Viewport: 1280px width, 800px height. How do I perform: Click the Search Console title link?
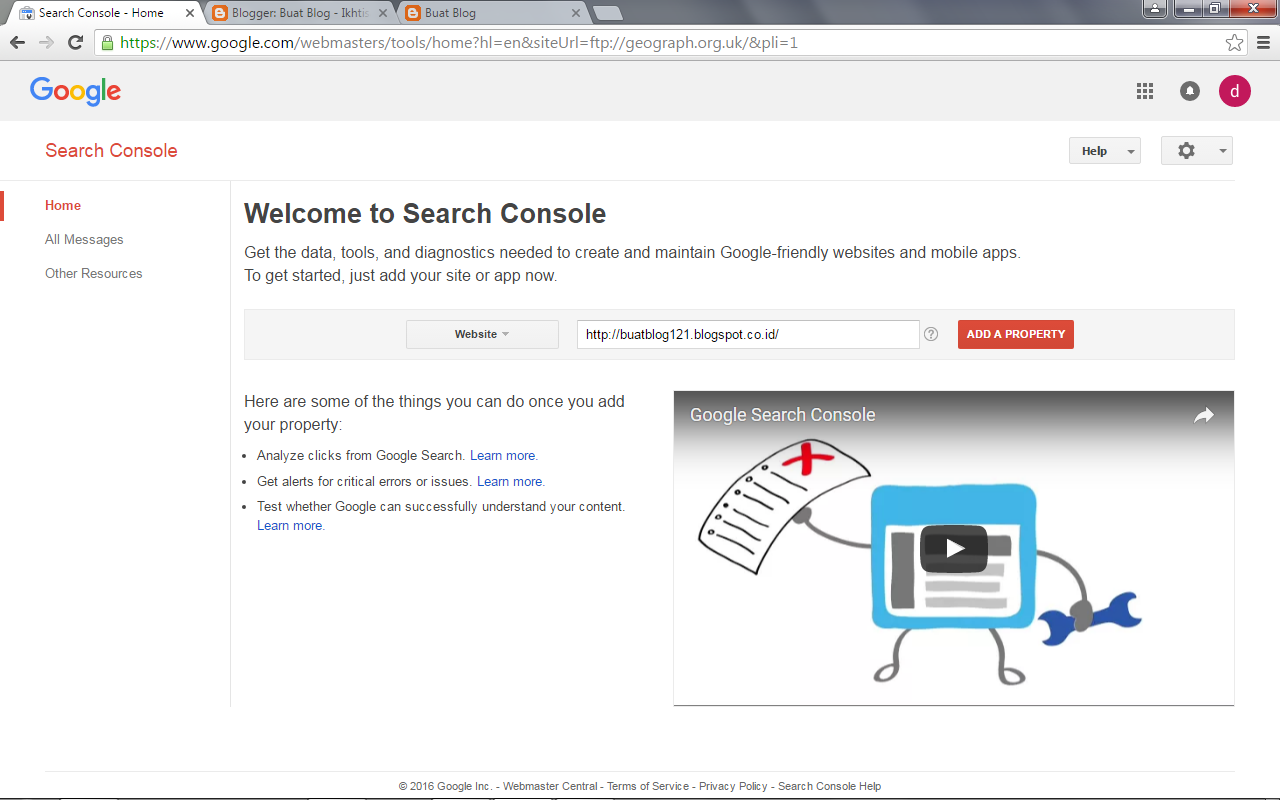[111, 151]
